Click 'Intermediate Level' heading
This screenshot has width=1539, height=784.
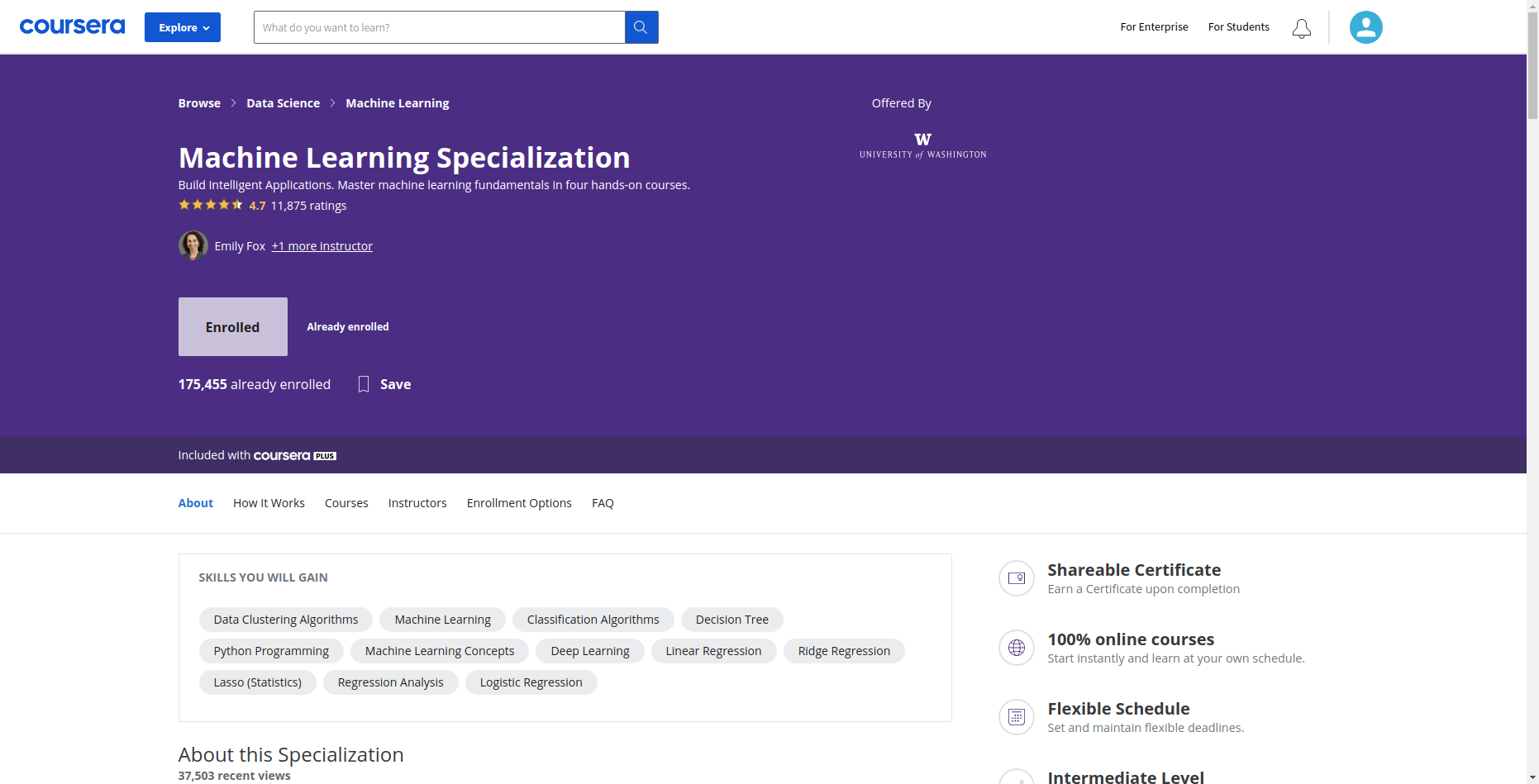(1126, 777)
